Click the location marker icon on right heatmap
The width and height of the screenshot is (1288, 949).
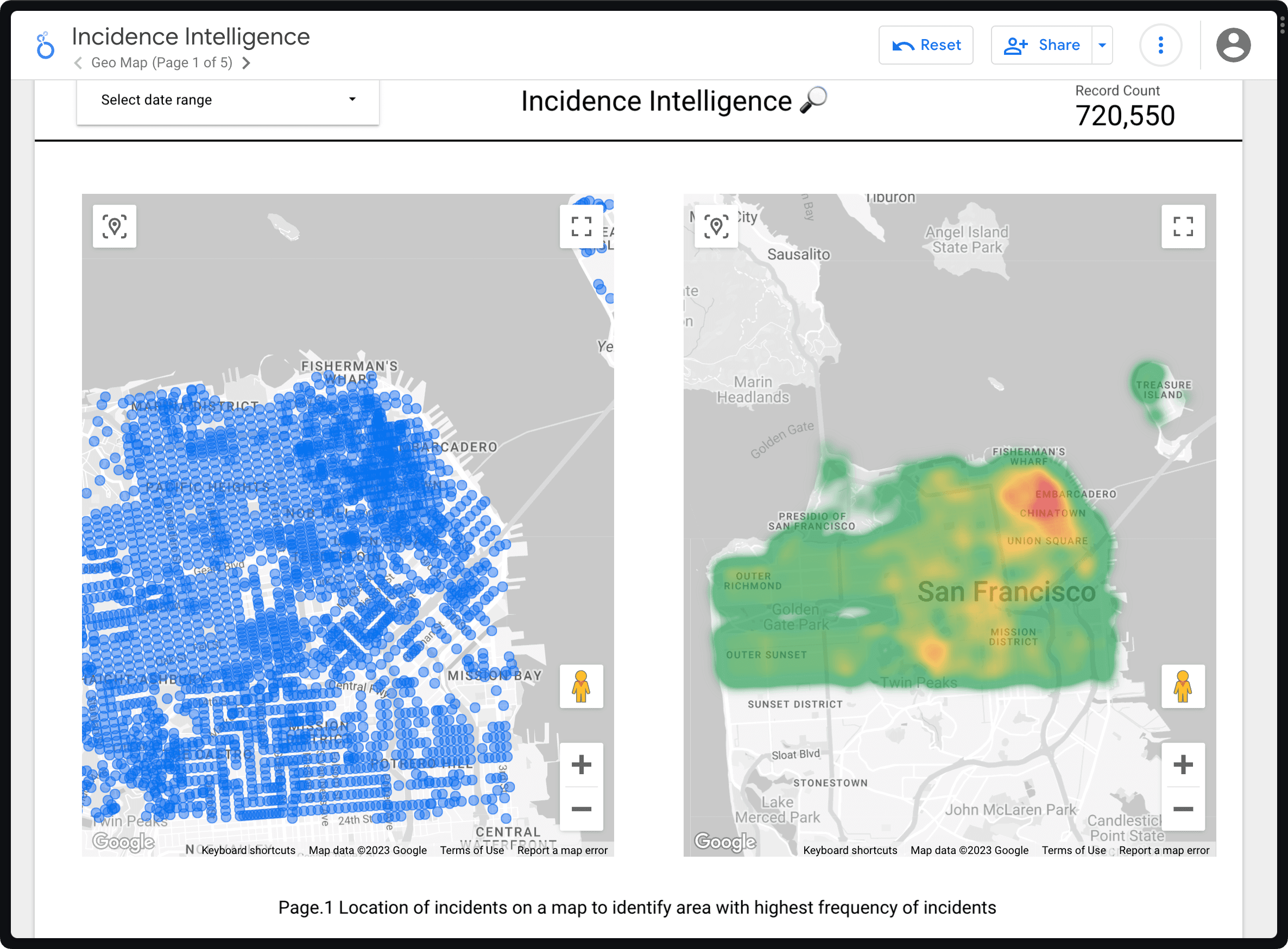pos(716,226)
